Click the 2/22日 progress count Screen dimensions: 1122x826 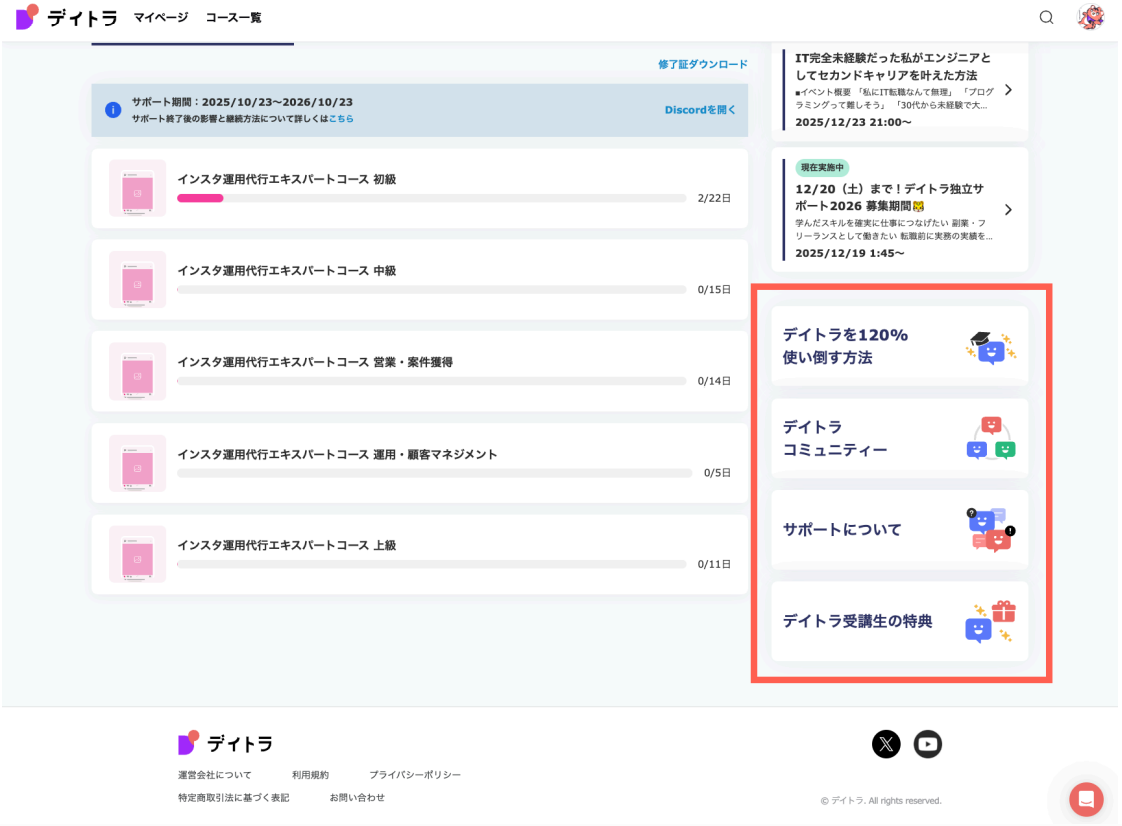click(x=714, y=198)
